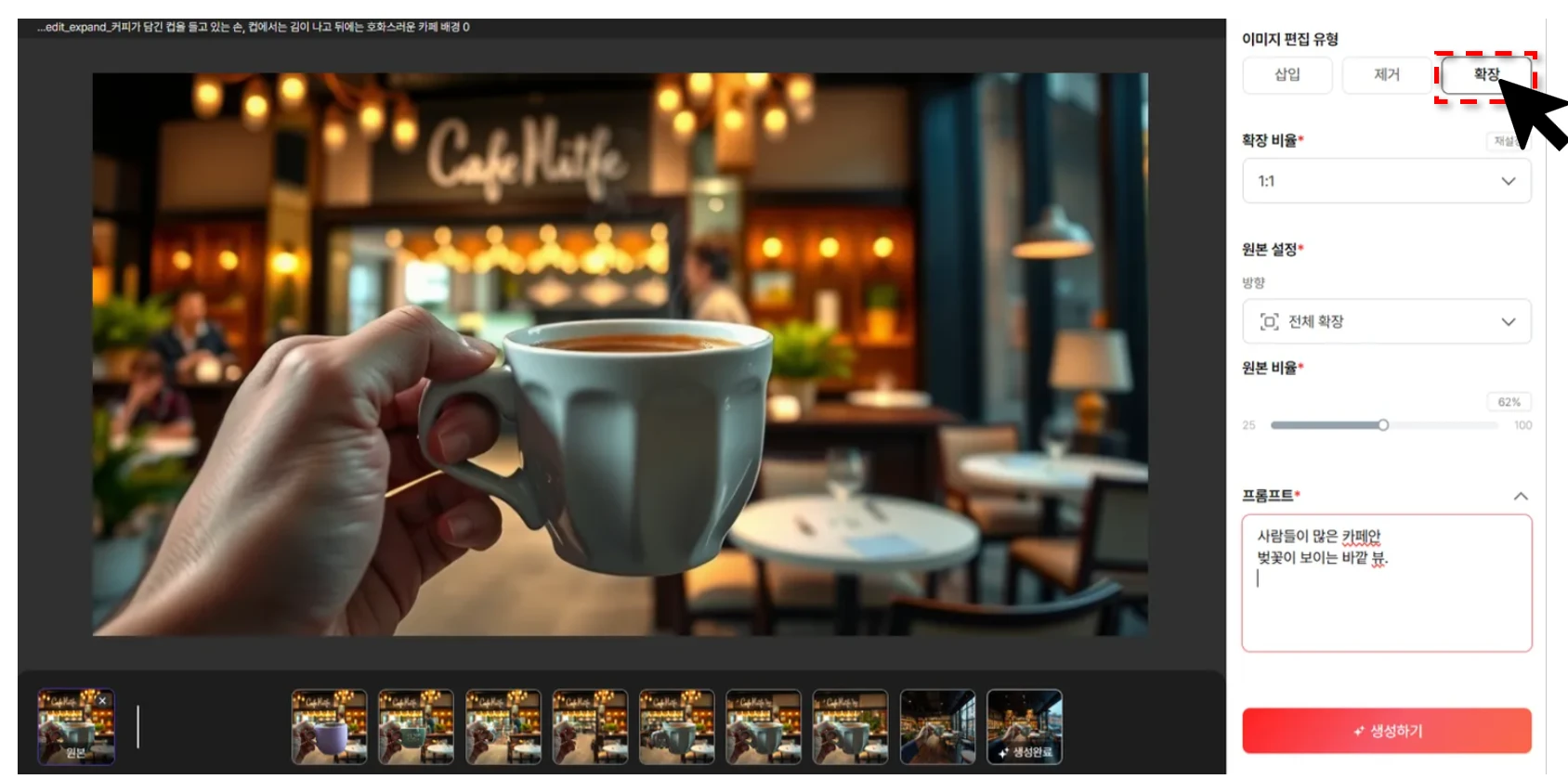Click the 원본 비율 slider handle

(x=1383, y=425)
